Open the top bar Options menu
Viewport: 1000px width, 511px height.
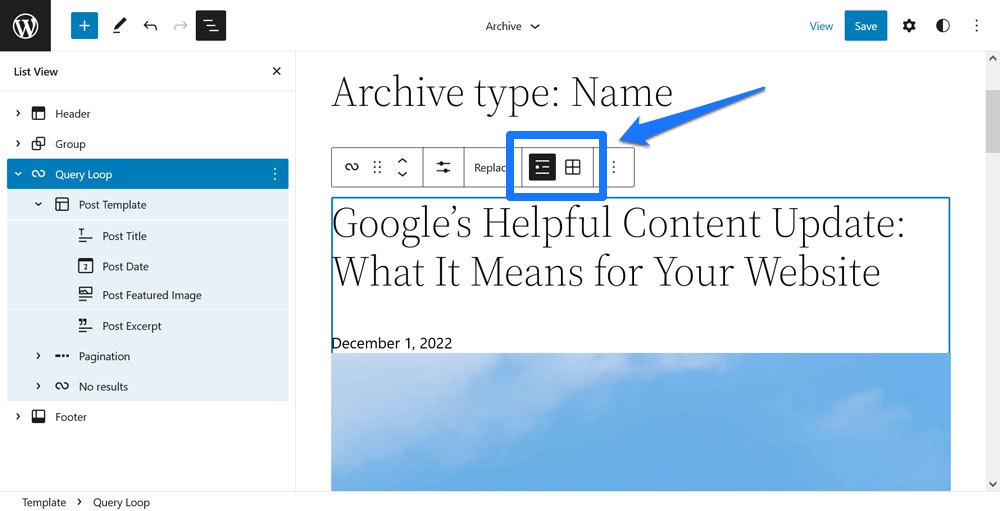(x=976, y=26)
